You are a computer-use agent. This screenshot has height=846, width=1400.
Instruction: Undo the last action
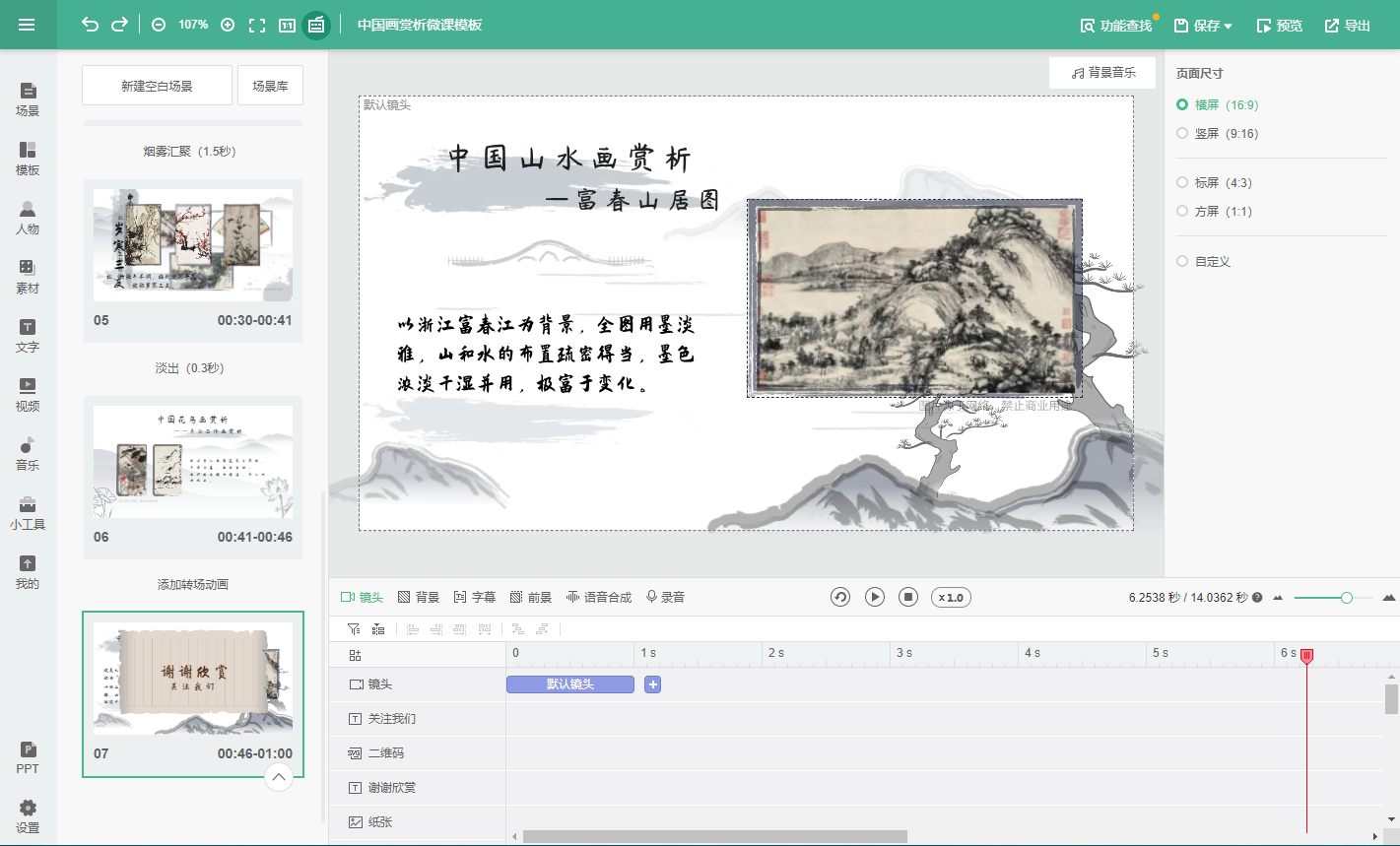[x=90, y=25]
